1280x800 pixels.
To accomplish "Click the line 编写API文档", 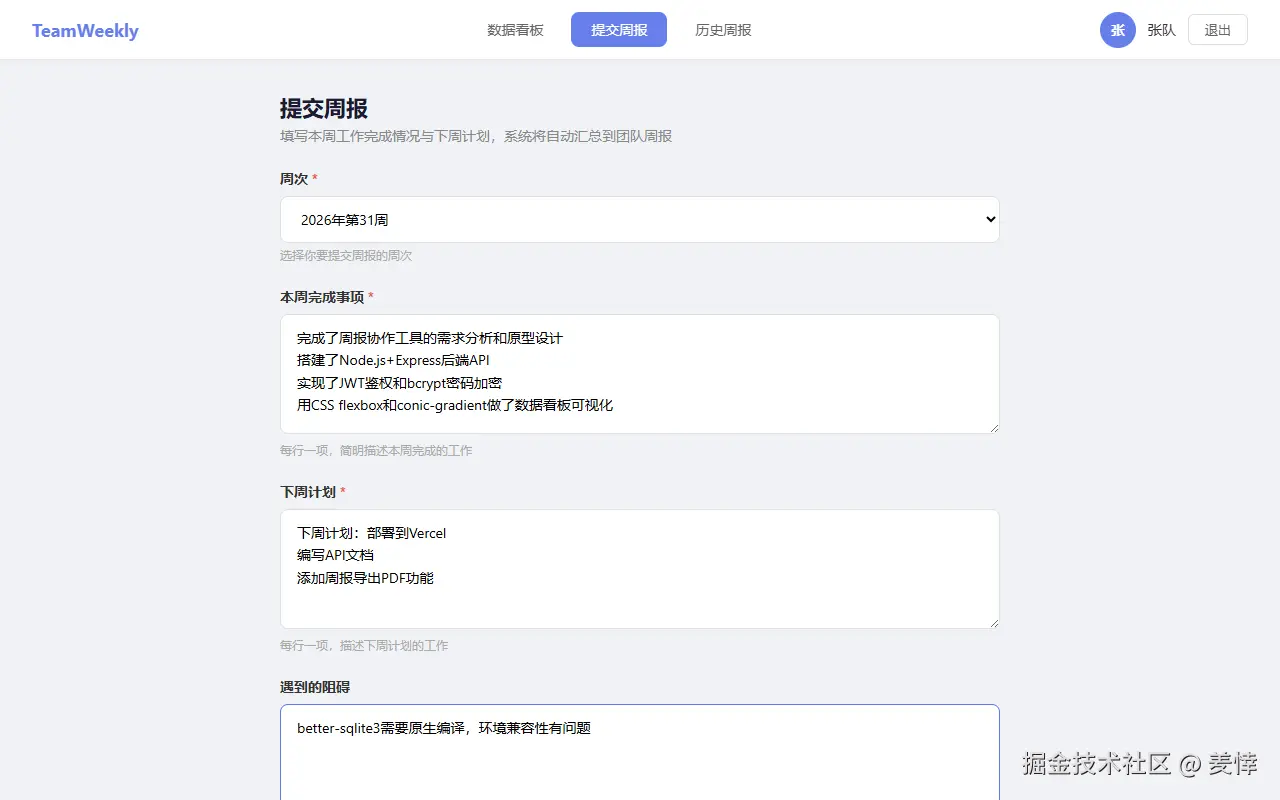I will [335, 555].
